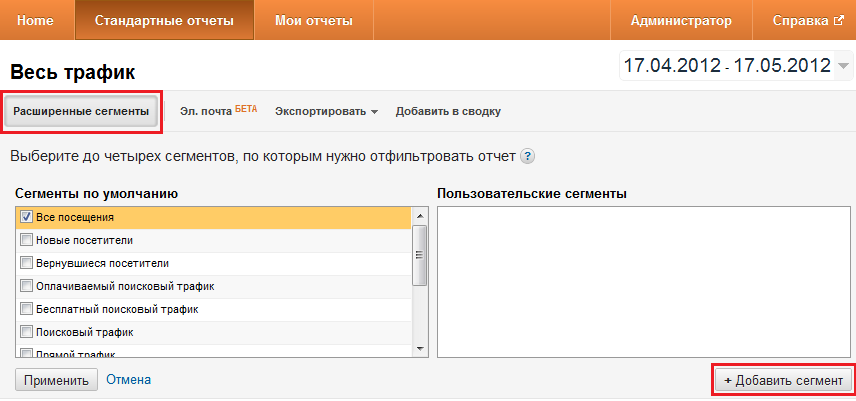This screenshot has width=856, height=401.
Task: Select end date 17.05.2012
Action: (782, 66)
